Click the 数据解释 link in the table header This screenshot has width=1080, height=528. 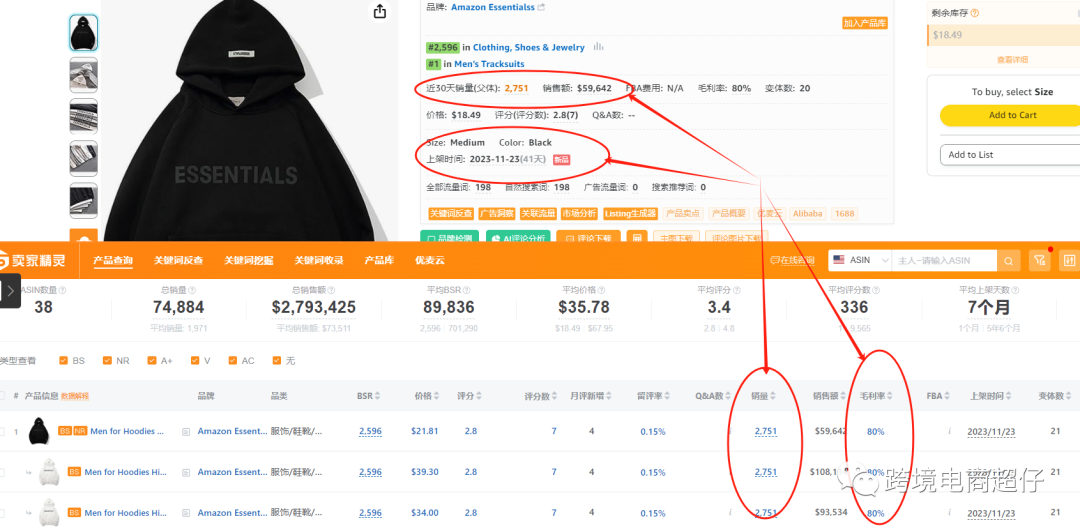coord(74,396)
